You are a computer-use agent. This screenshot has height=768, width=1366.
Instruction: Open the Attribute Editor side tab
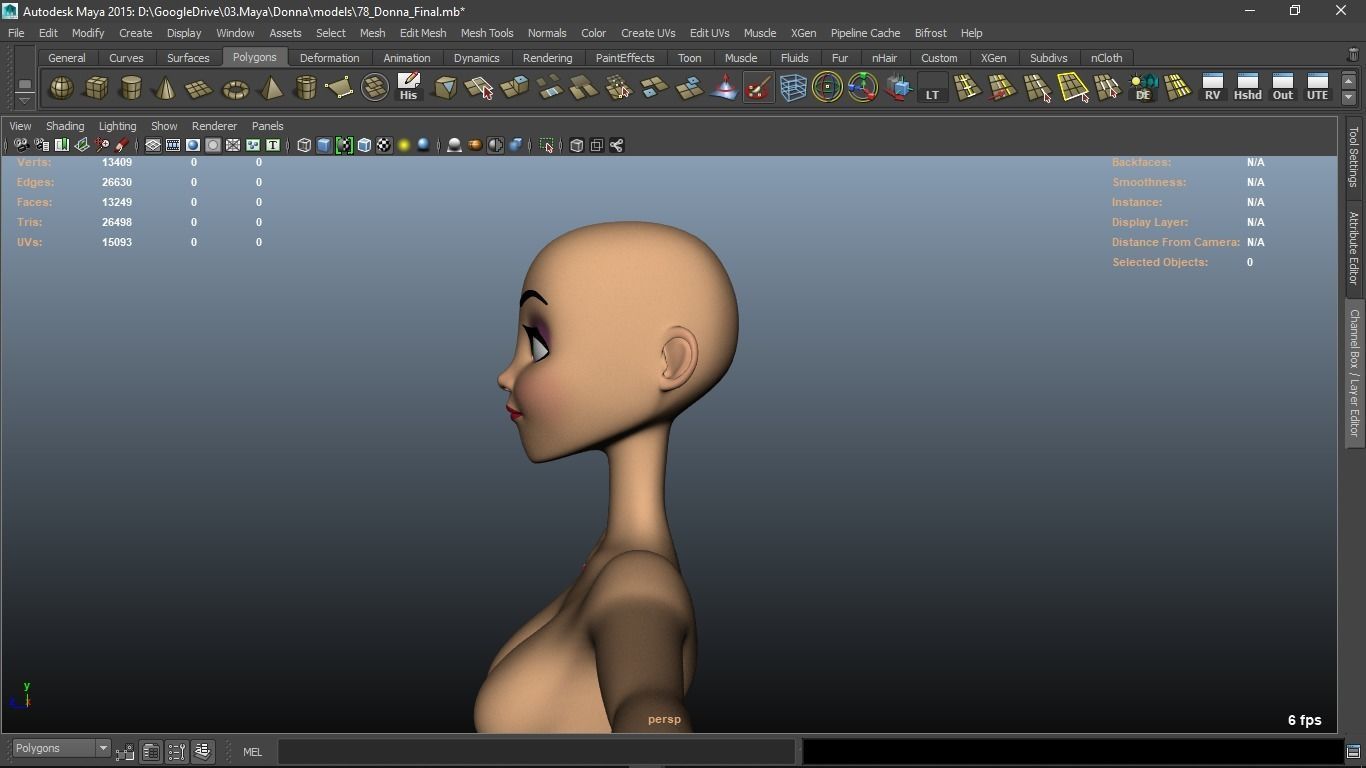(1353, 248)
